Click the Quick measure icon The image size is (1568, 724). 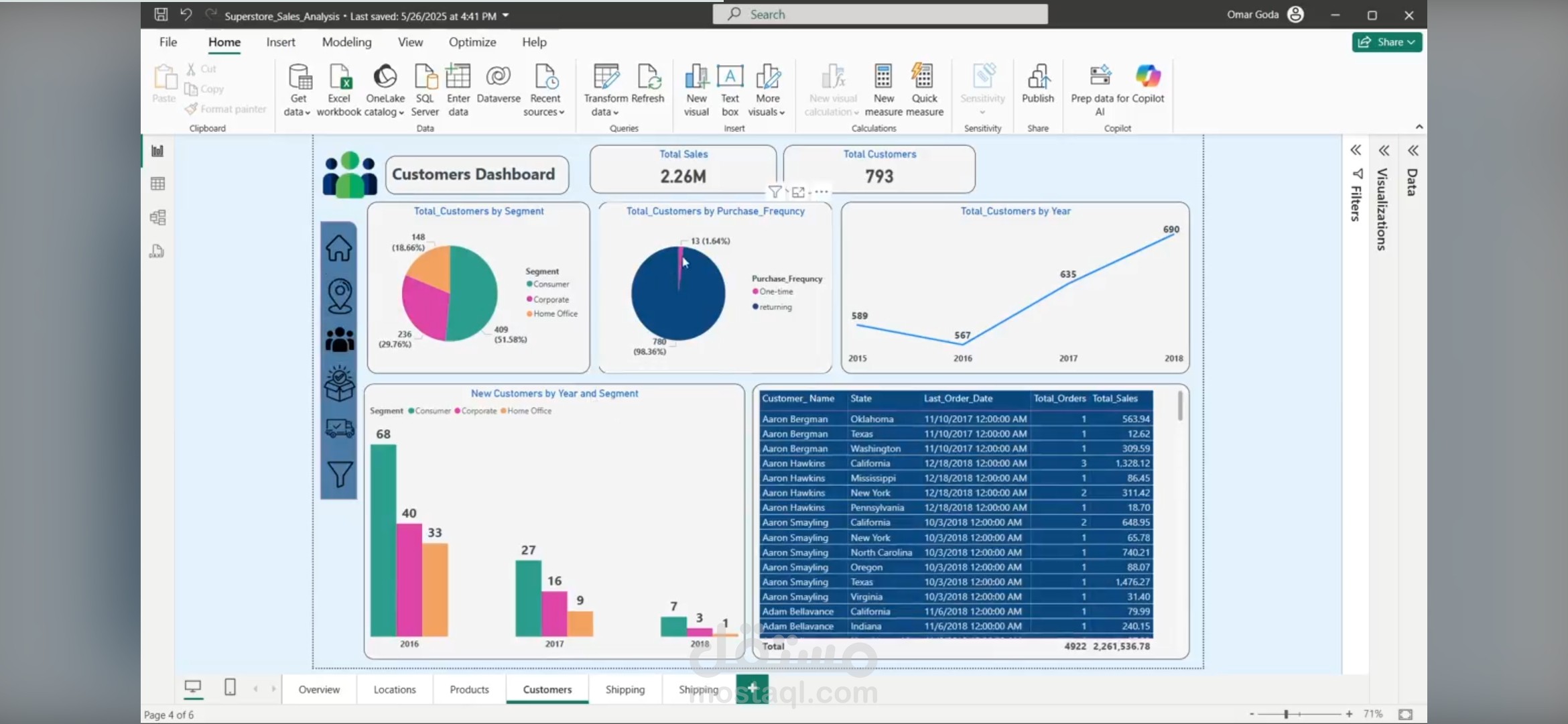pos(923,77)
